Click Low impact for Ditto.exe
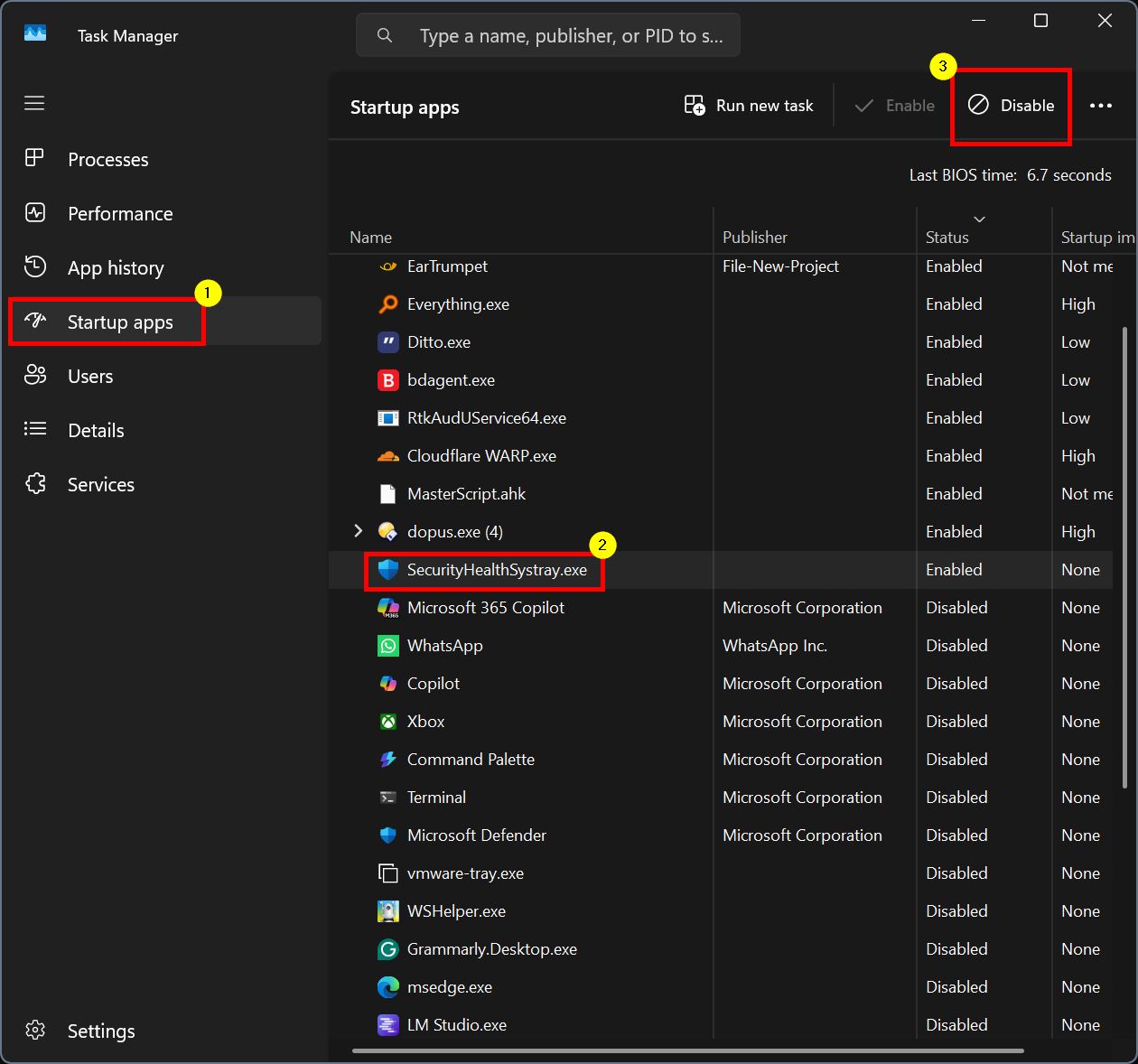1138x1064 pixels. (x=1076, y=342)
